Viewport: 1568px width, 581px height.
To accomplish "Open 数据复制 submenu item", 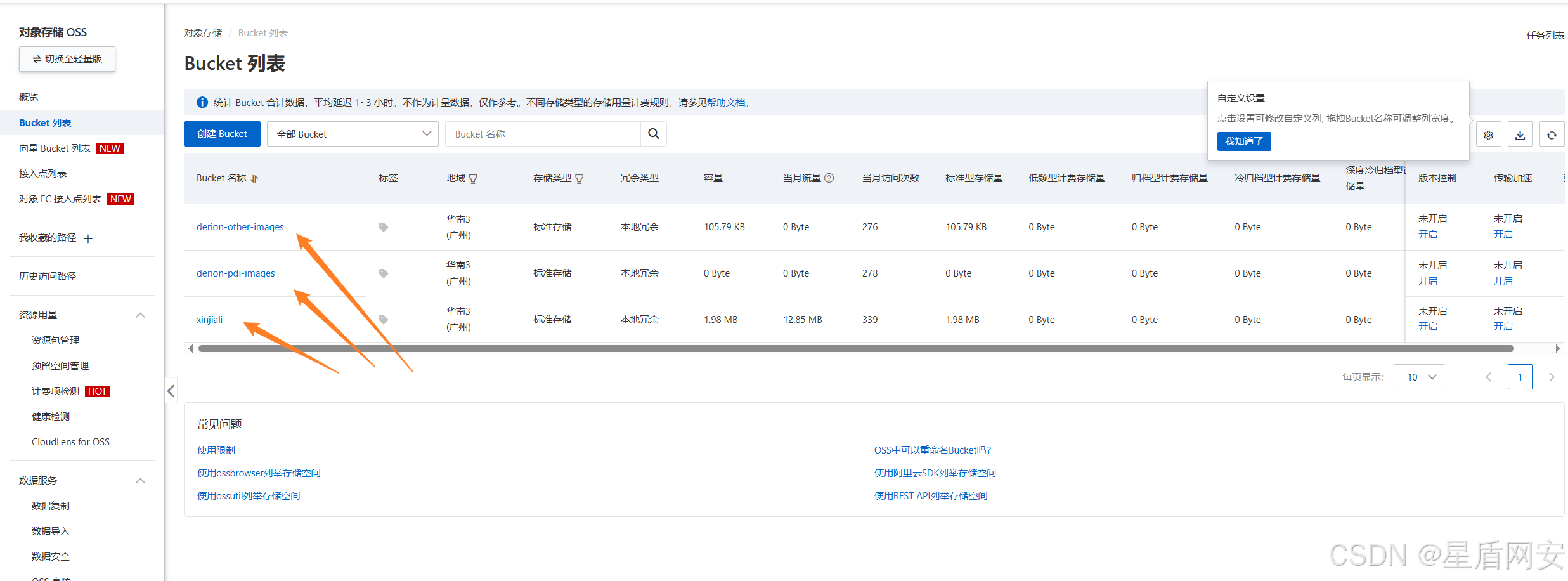I will click(x=51, y=506).
